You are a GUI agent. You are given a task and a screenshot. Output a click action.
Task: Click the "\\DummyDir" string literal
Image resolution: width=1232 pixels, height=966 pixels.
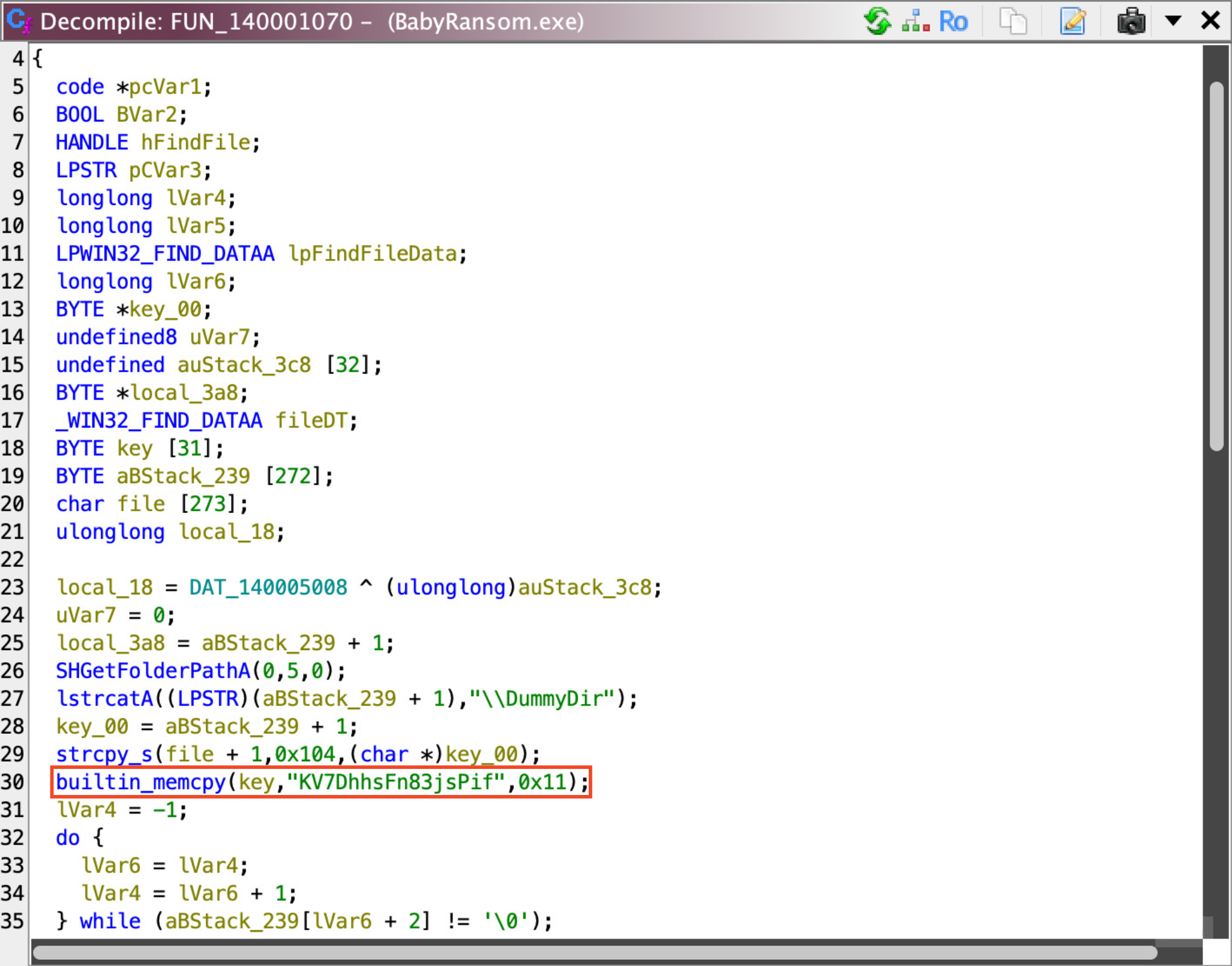tap(542, 699)
